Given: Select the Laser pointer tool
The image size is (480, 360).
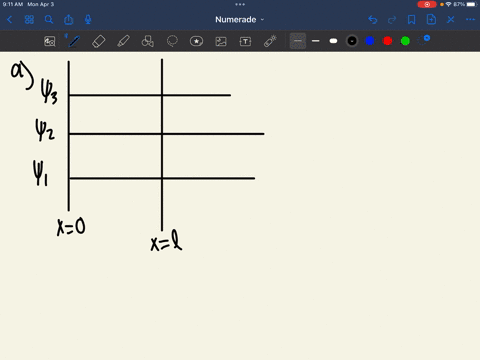Looking at the screenshot, I should (270, 41).
